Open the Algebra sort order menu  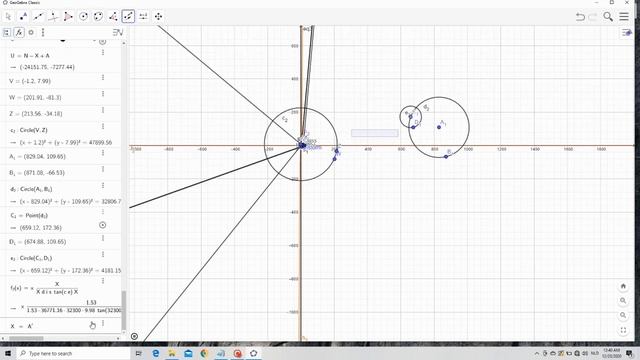(118, 33)
